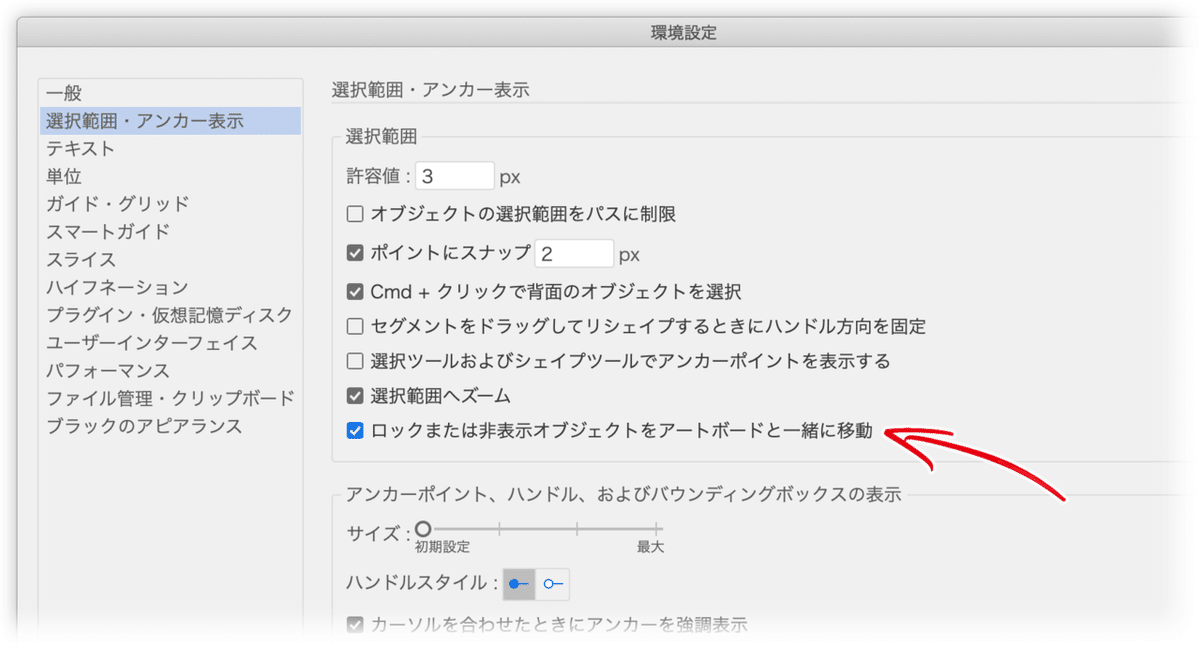Toggle 選択範囲へズーム checkbox
The height and width of the screenshot is (647, 1200).
[x=354, y=396]
